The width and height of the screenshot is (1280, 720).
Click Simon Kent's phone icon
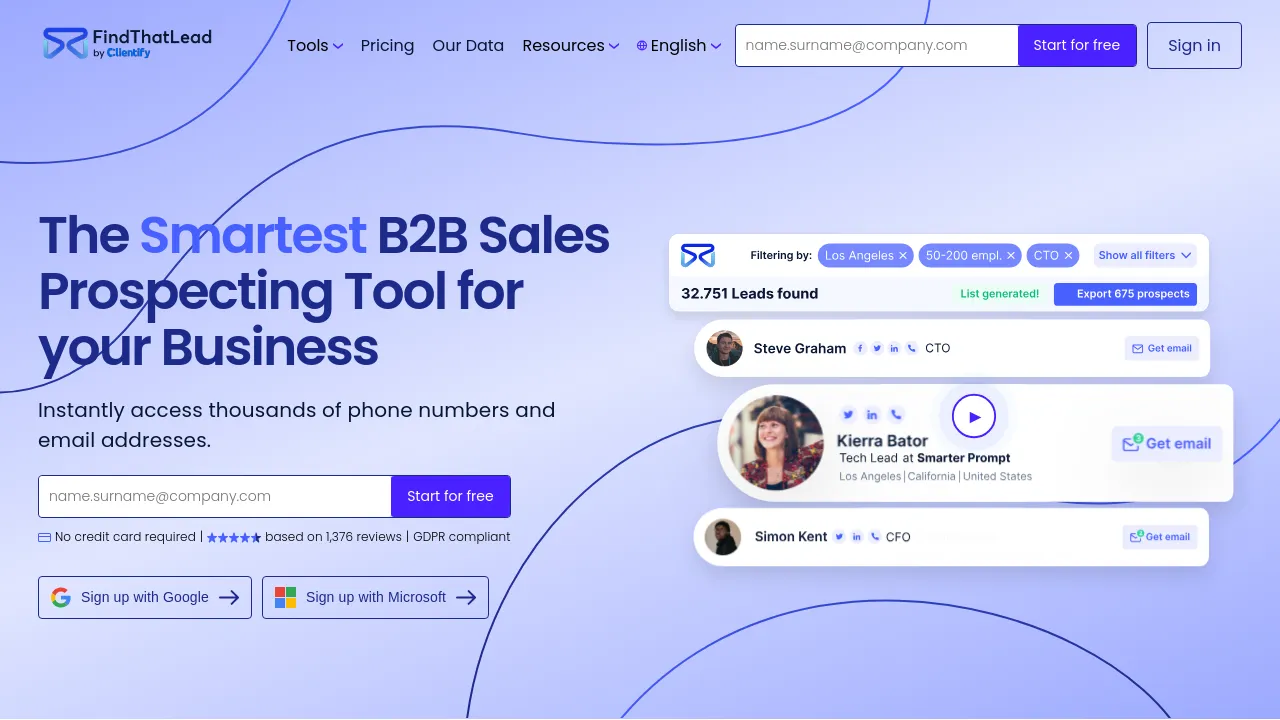click(x=875, y=537)
